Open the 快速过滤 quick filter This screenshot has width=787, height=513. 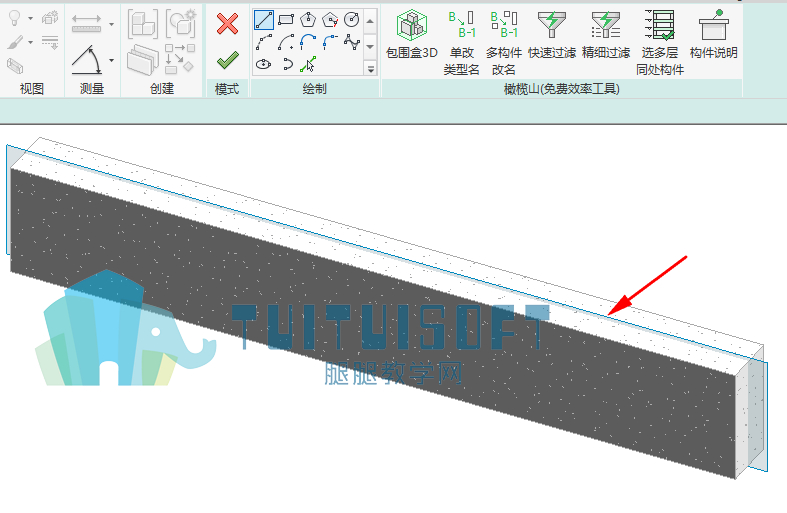[552, 34]
